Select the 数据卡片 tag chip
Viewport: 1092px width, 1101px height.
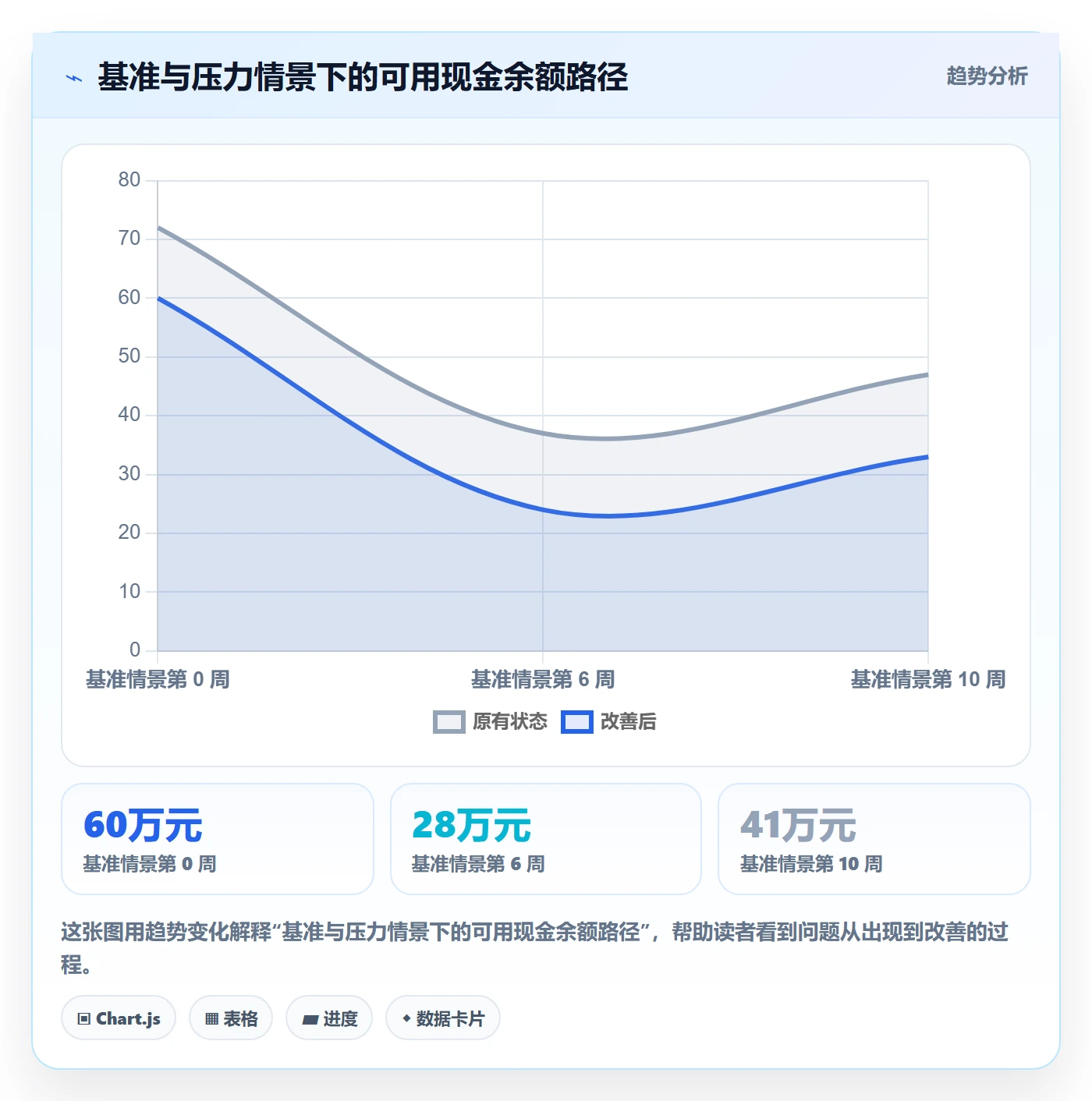coord(443,1018)
